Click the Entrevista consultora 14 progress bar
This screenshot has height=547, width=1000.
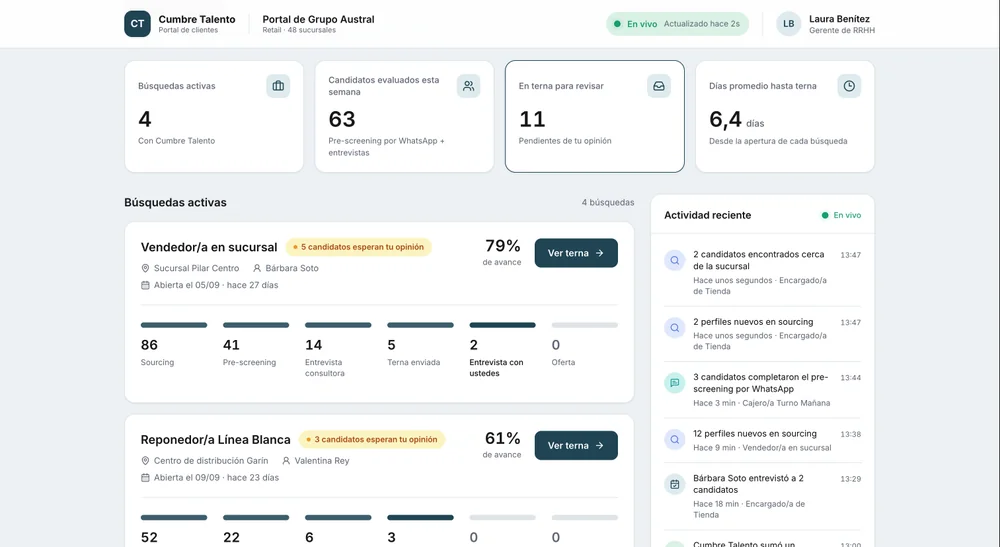point(338,325)
